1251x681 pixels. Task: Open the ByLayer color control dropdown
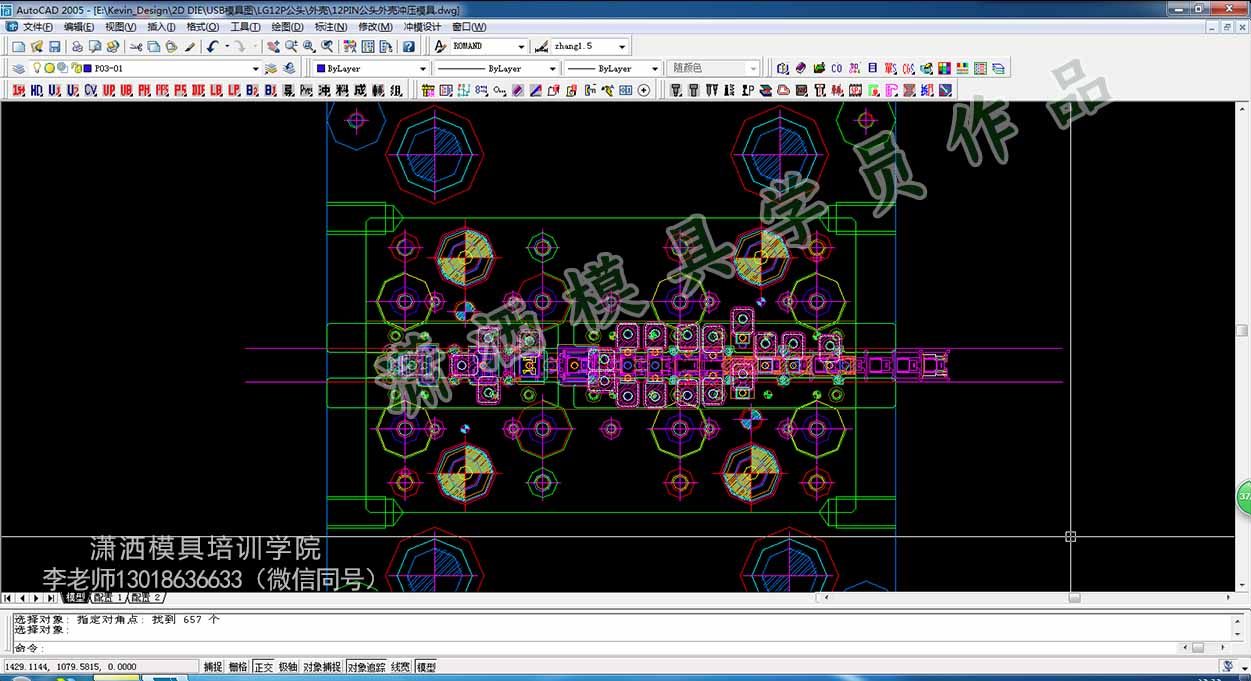point(422,69)
